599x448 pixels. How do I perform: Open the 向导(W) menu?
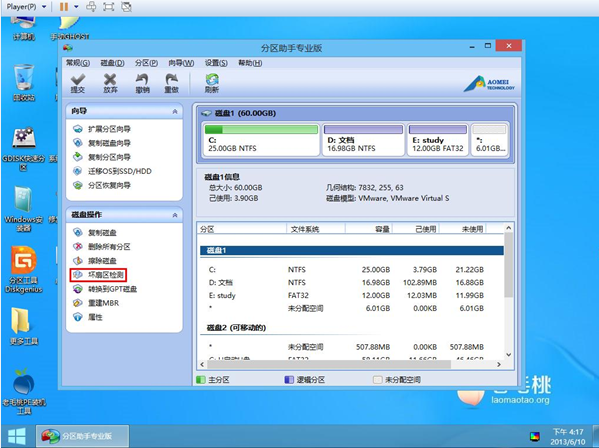pos(181,63)
